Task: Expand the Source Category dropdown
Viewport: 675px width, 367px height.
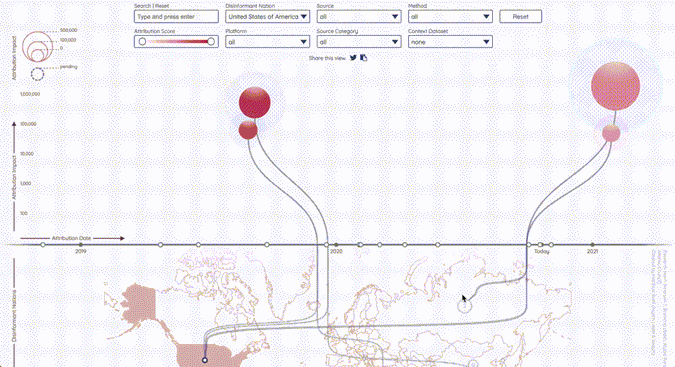Action: [x=359, y=42]
